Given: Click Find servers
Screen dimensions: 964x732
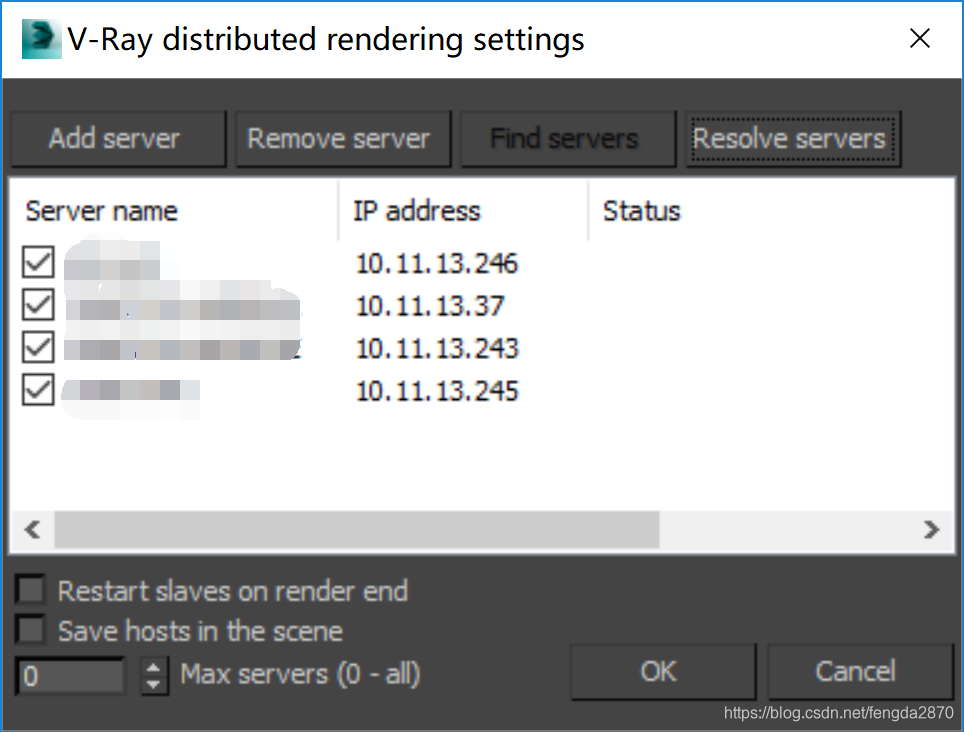Looking at the screenshot, I should click(568, 138).
